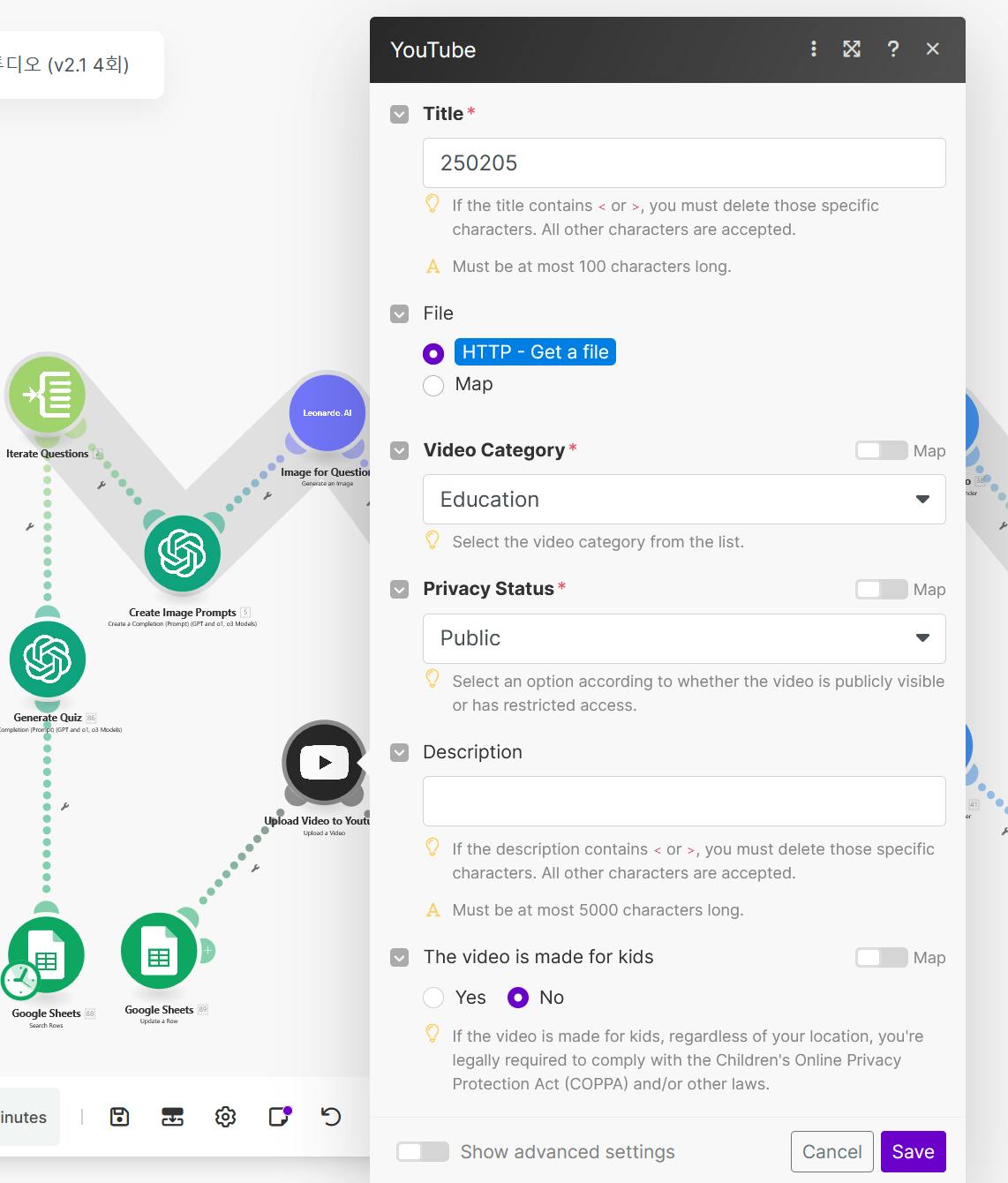The height and width of the screenshot is (1183, 1008).
Task: Enable Show advanced settings switch
Action: coord(423,1151)
